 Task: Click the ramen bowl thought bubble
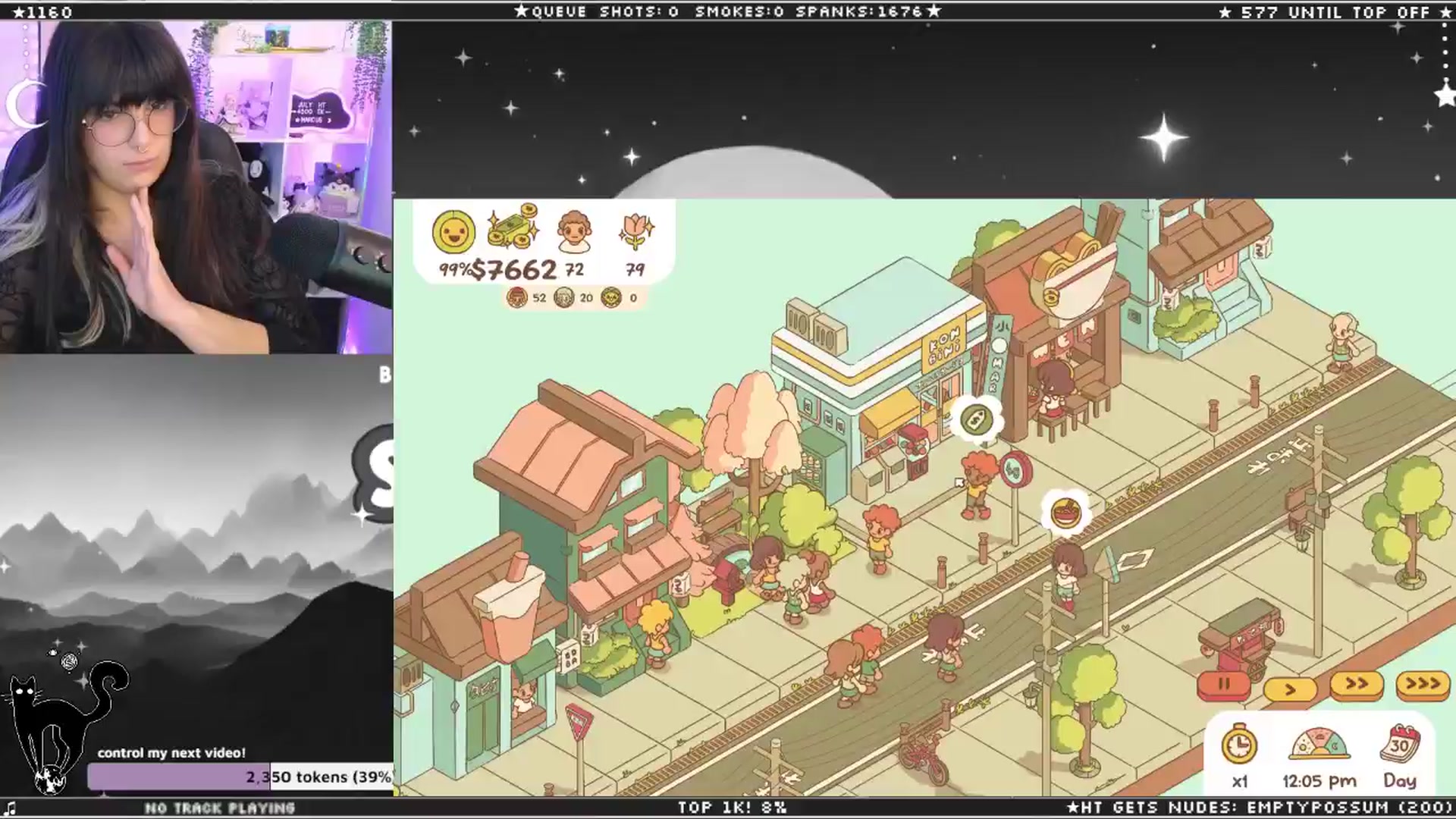pos(1066,513)
